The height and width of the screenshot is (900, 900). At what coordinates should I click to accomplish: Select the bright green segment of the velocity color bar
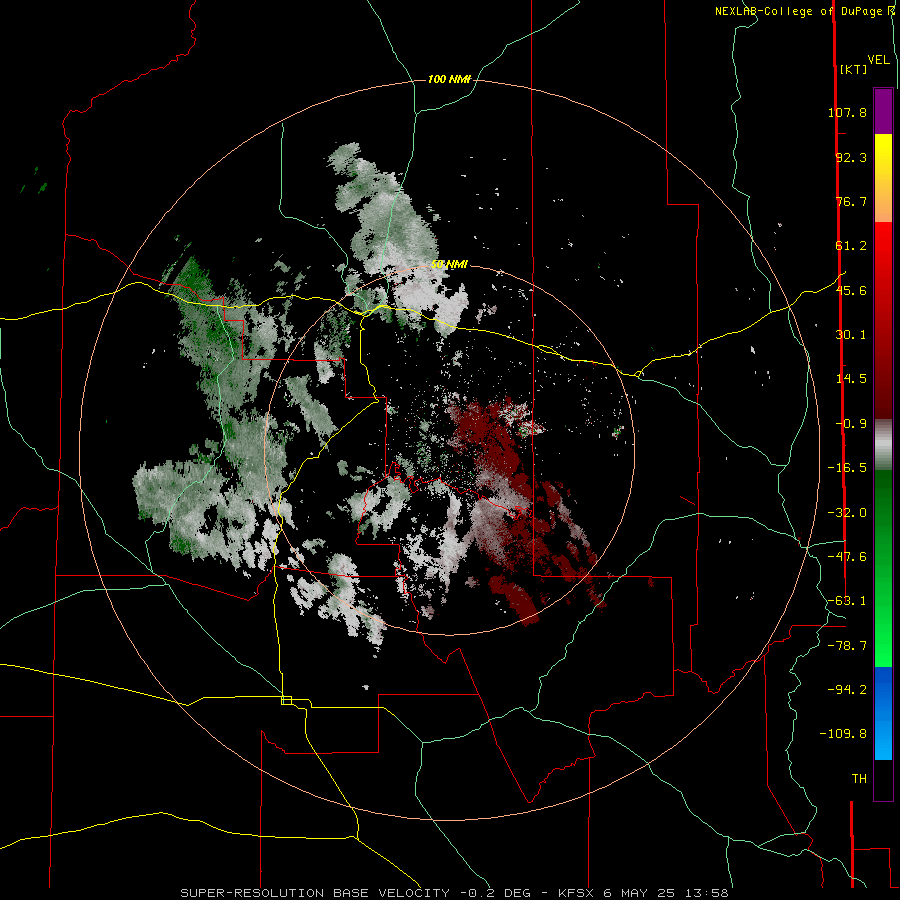coord(883,568)
